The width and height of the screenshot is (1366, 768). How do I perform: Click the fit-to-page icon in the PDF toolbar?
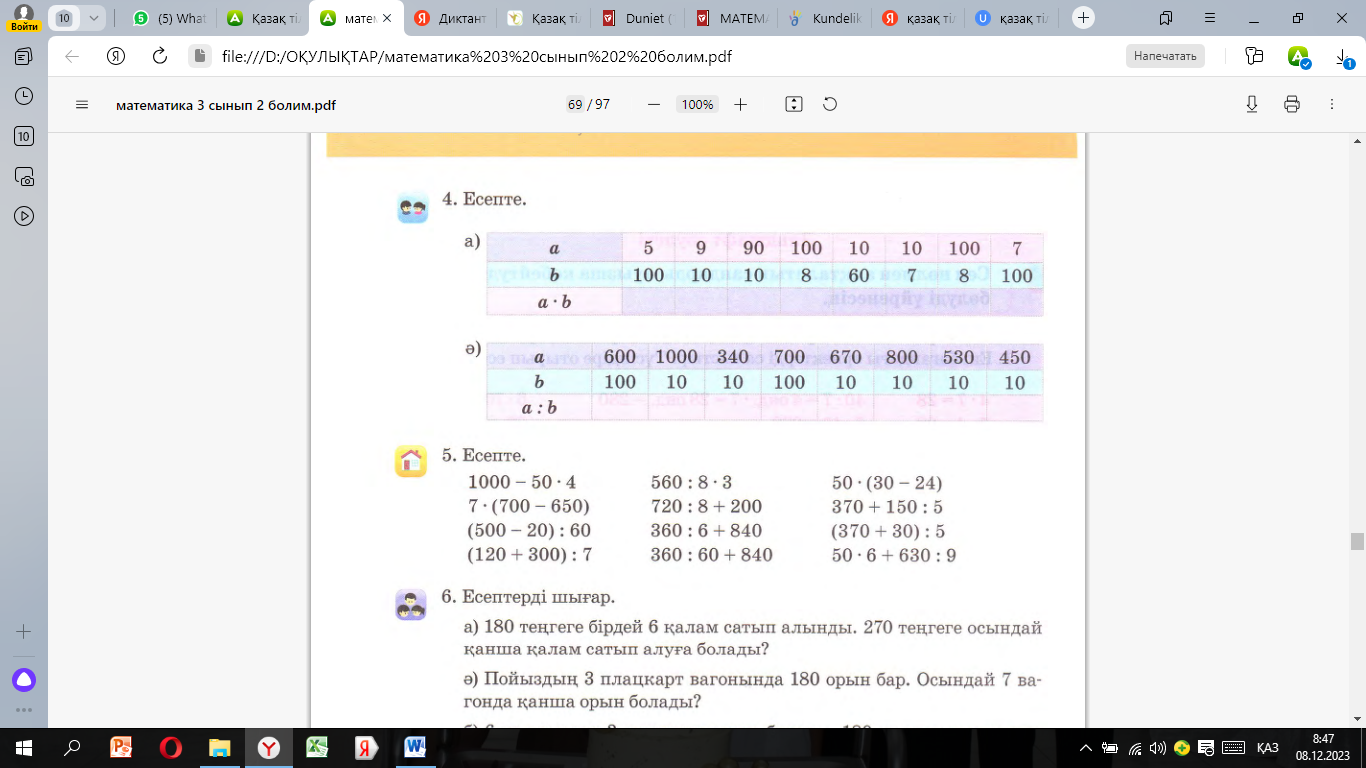pyautogui.click(x=794, y=104)
